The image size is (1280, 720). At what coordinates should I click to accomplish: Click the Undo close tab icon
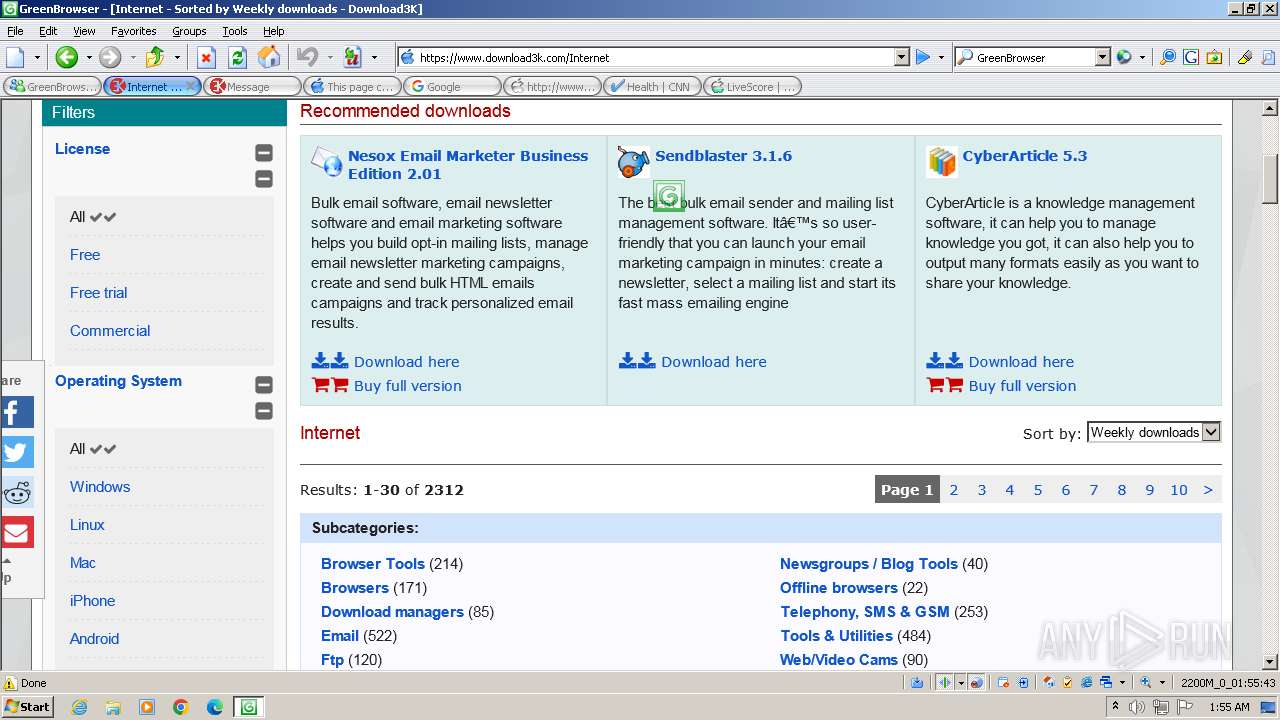(308, 57)
